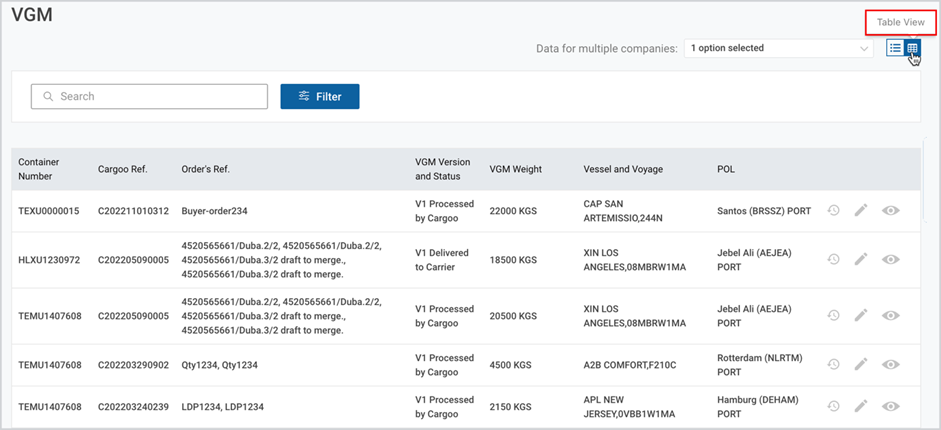Click the pencil icon for HLXU1230972

click(x=861, y=259)
